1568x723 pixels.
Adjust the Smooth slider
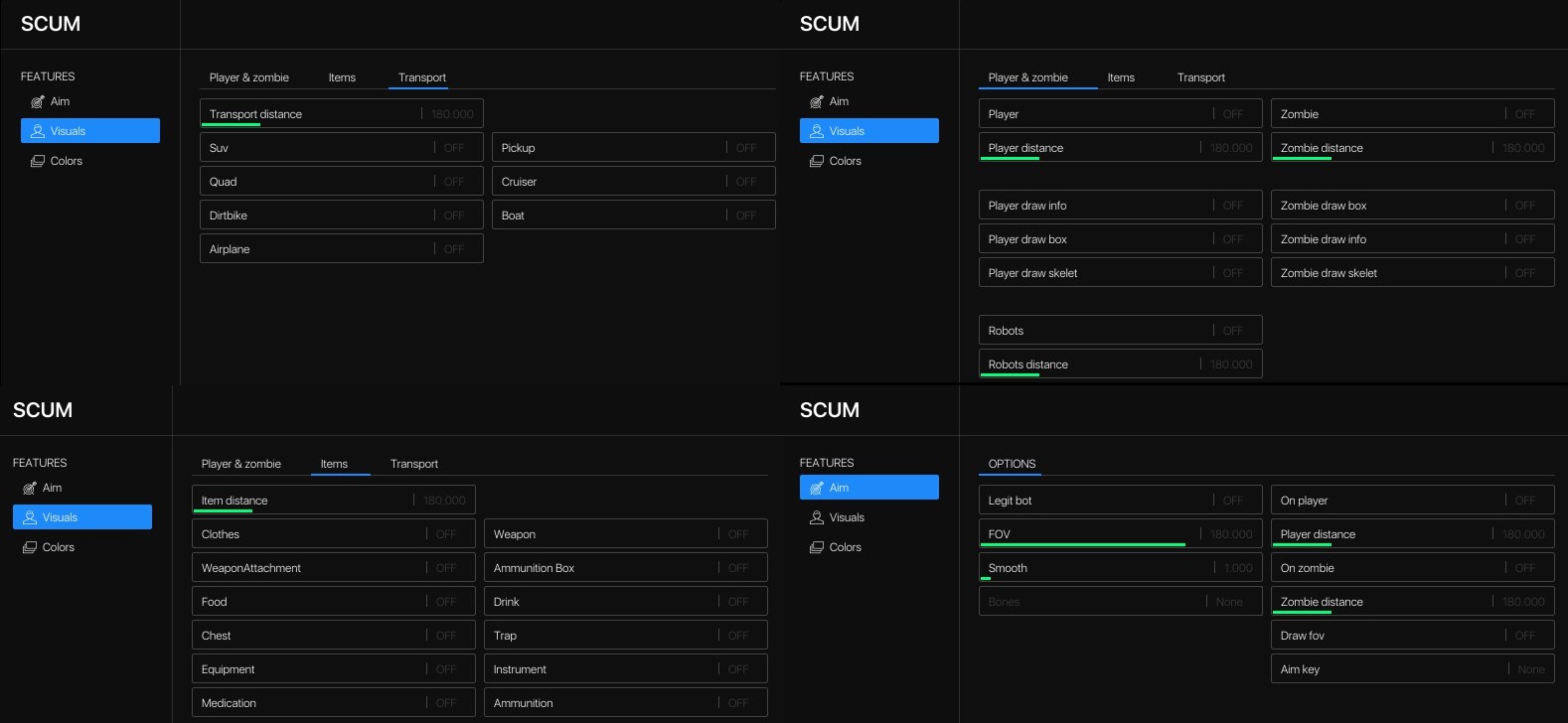click(x=1121, y=568)
